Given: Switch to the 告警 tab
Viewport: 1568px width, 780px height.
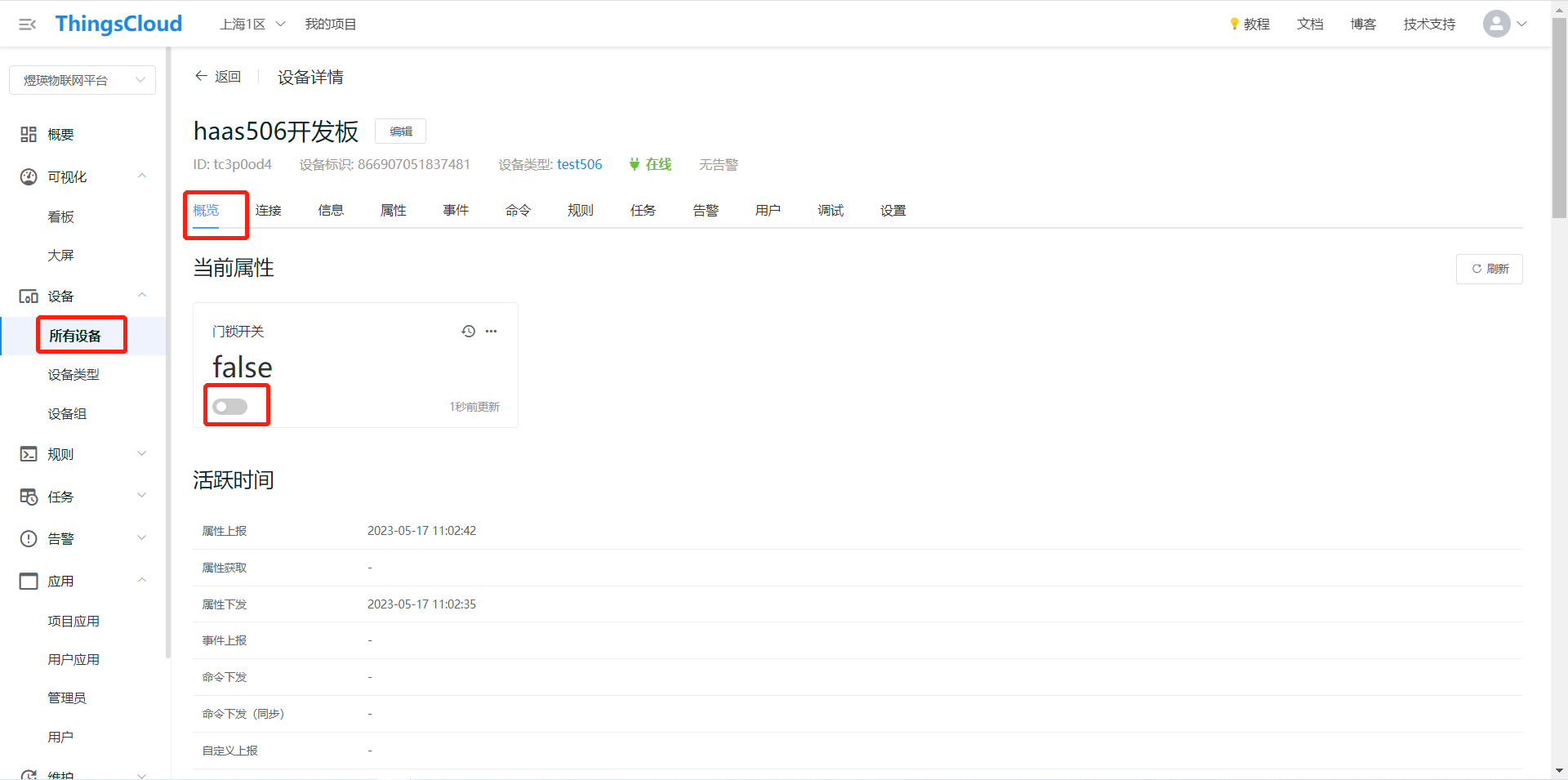Looking at the screenshot, I should [x=706, y=211].
